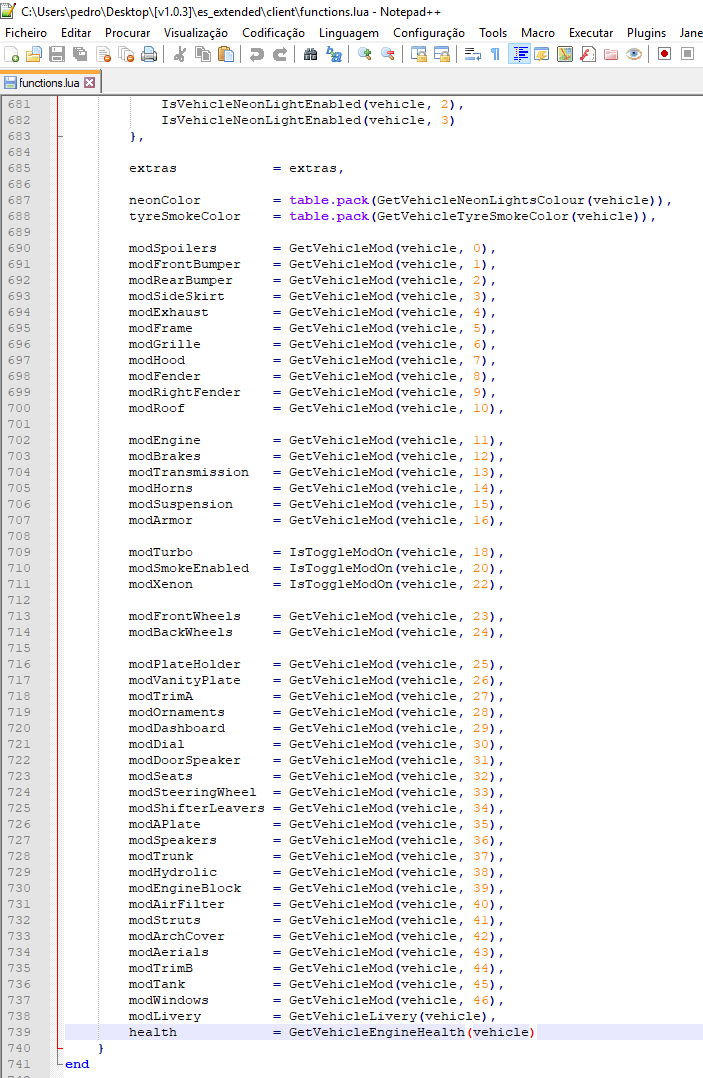Click the Save file floppy icon

pos(57,54)
